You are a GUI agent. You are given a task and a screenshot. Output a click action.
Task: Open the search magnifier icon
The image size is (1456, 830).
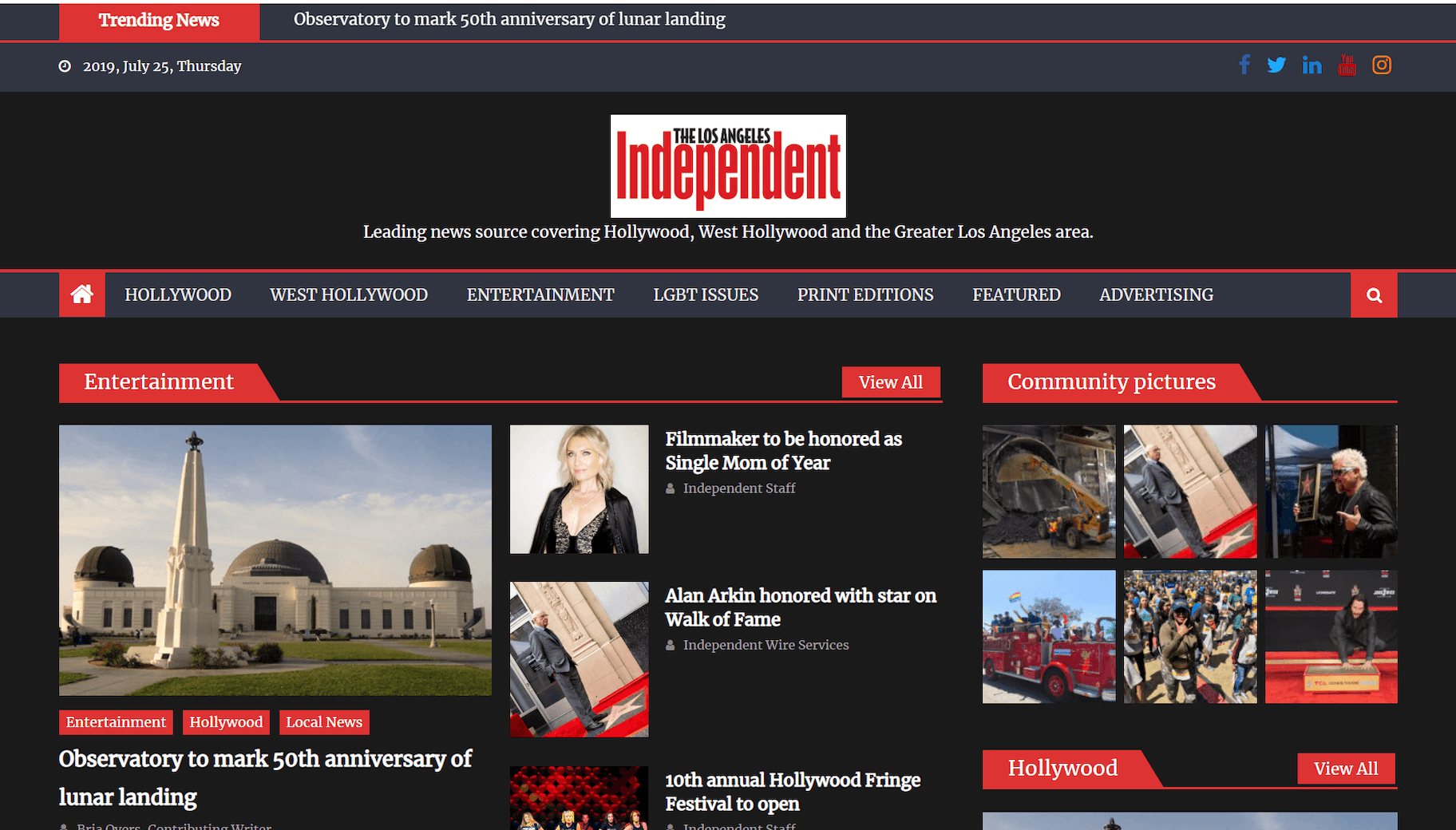click(x=1374, y=295)
